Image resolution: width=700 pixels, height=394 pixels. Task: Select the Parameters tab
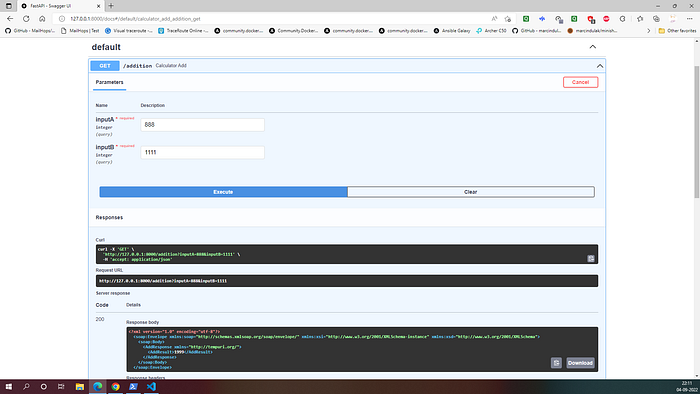[109, 83]
